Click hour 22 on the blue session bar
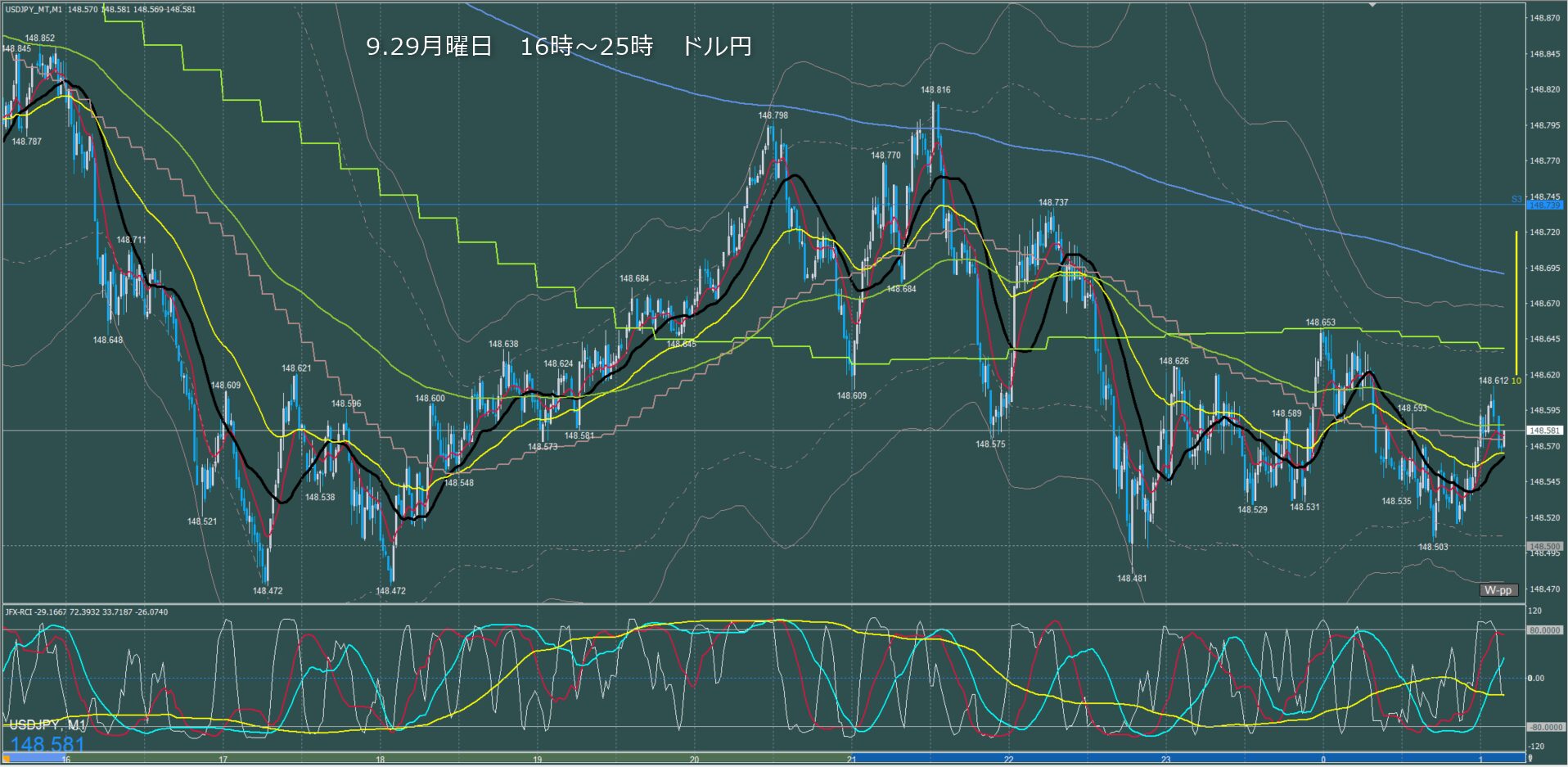Image resolution: width=1568 pixels, height=767 pixels. point(1008,760)
